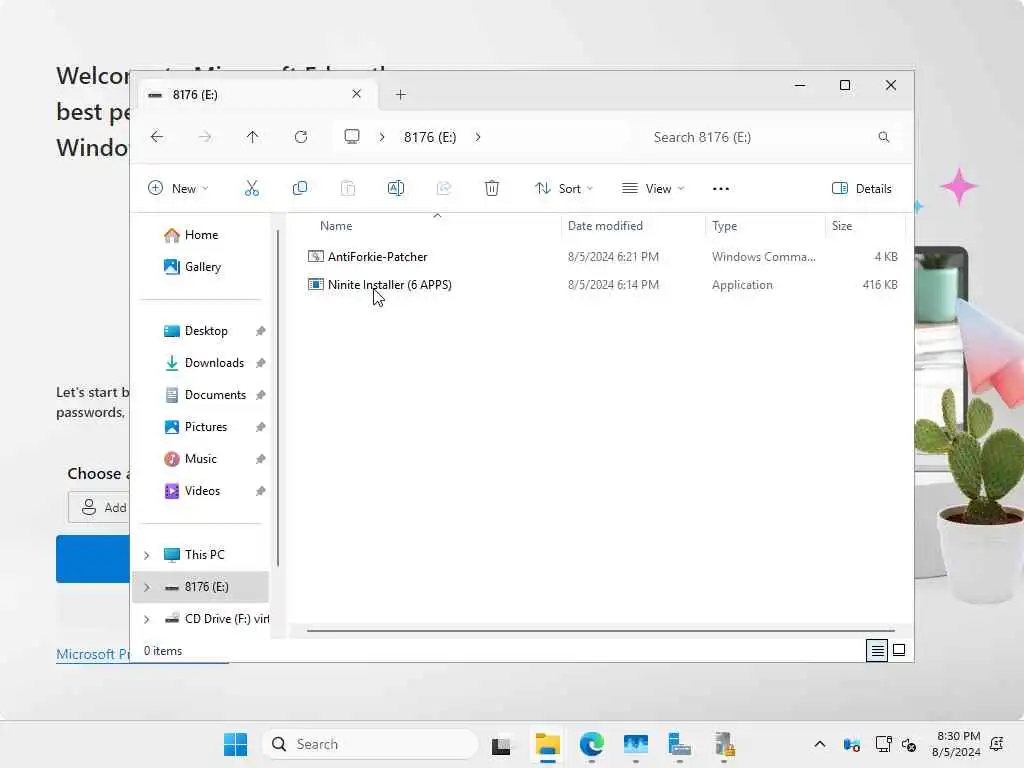Sort by the Type column header
The image size is (1024, 768).
724,226
